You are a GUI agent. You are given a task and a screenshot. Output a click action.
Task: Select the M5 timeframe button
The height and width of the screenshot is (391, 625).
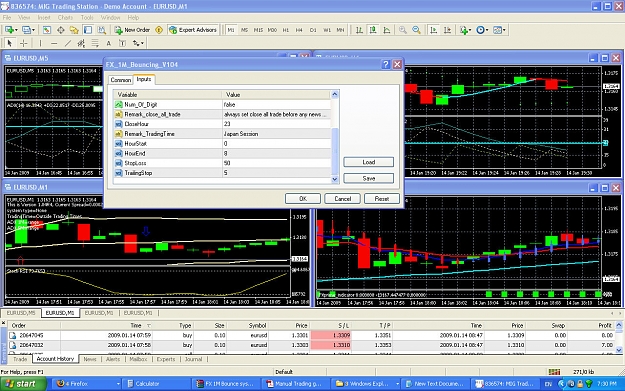click(x=244, y=30)
